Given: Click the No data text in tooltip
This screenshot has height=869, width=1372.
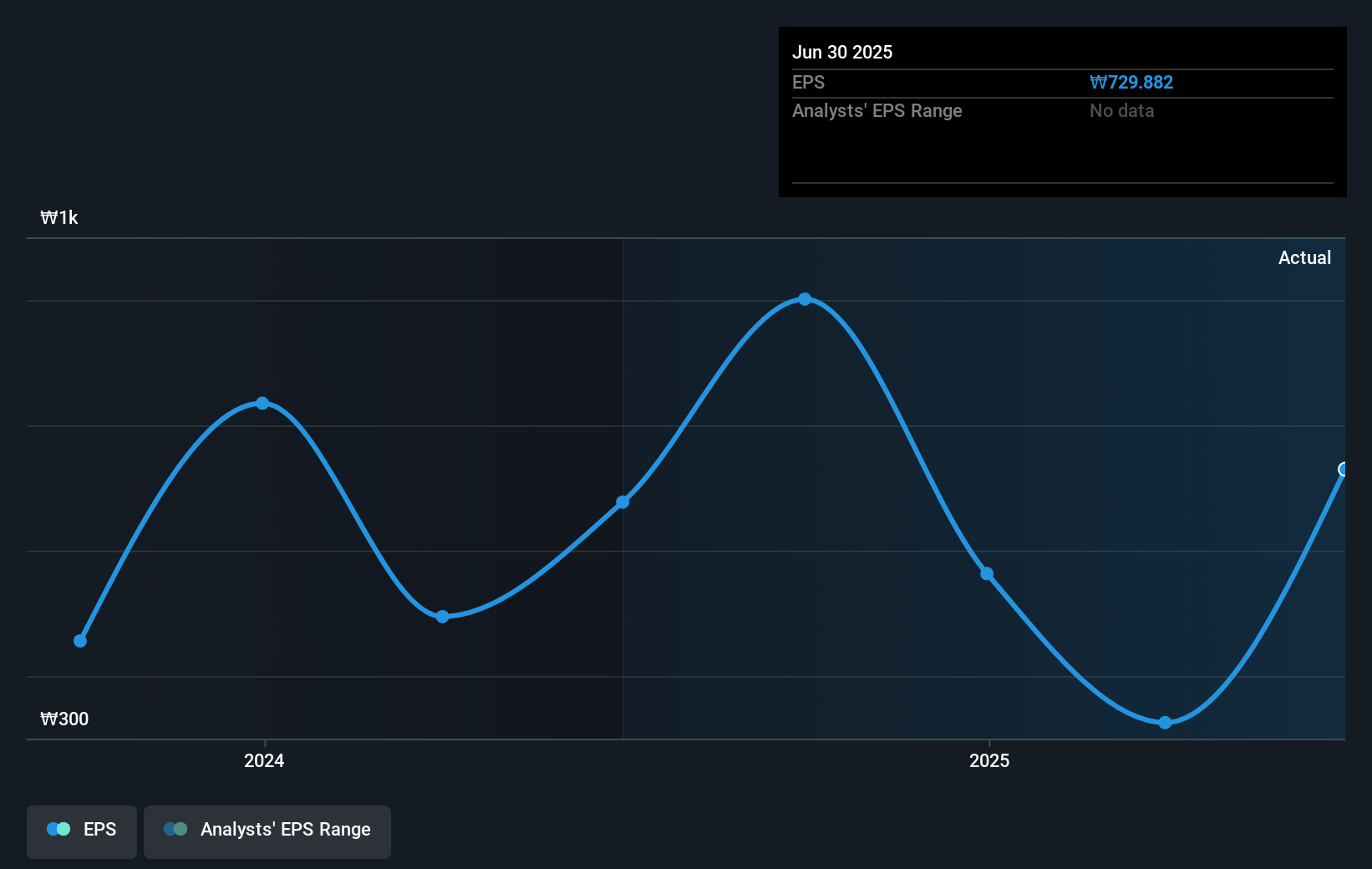Looking at the screenshot, I should coord(1121,110).
